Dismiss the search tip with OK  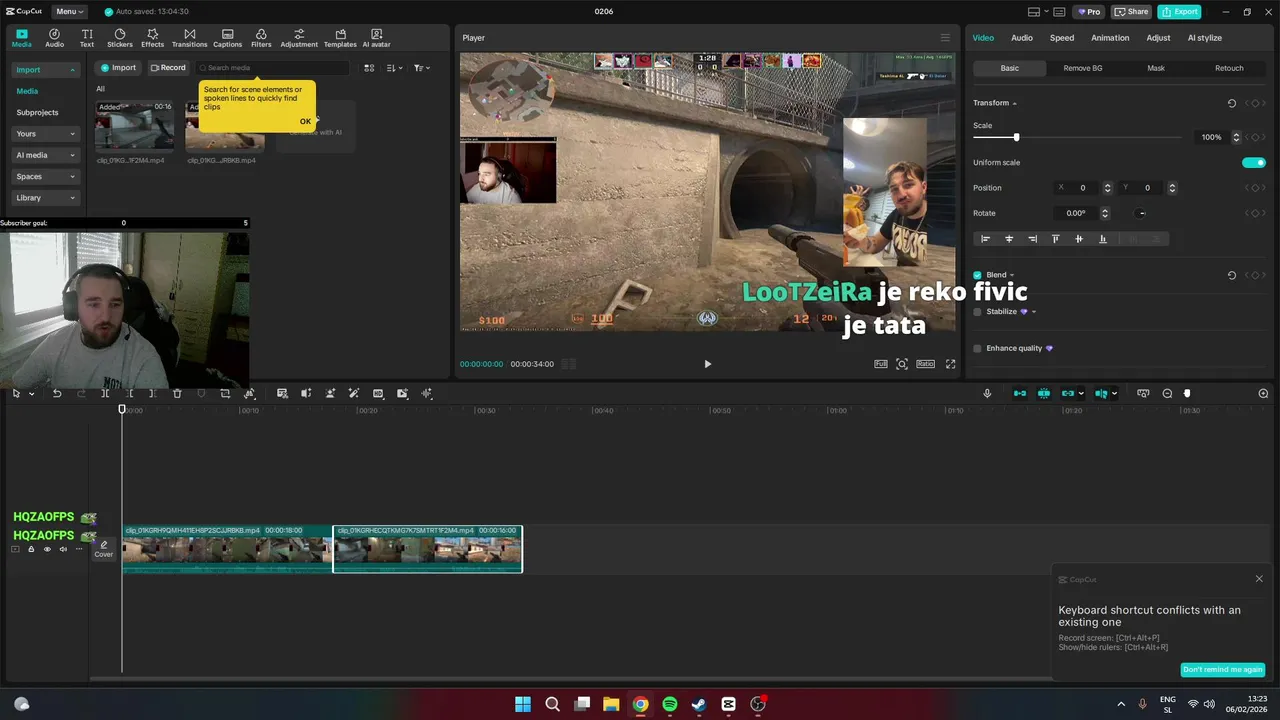[305, 121]
